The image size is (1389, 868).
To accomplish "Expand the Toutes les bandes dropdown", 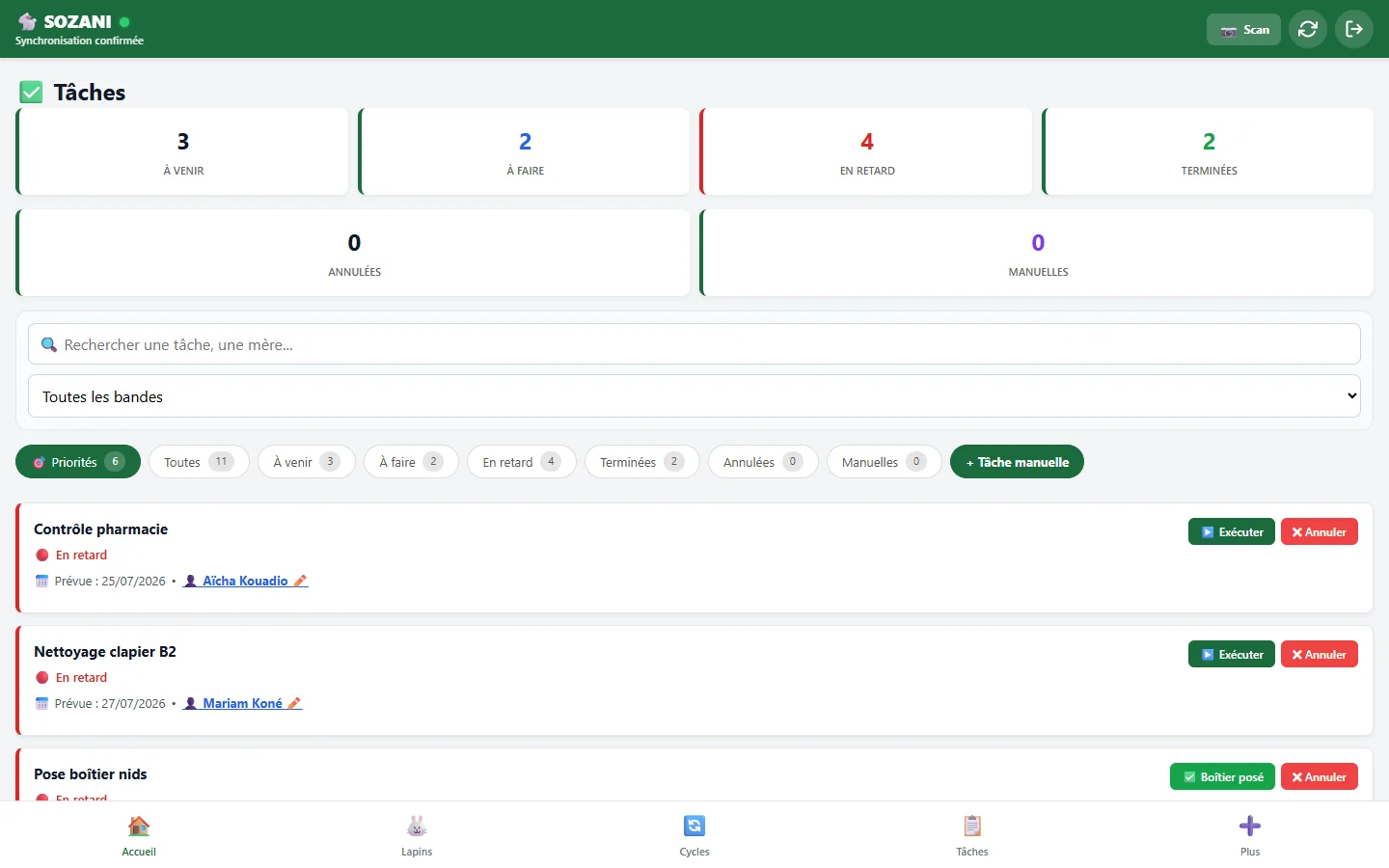I will click(x=694, y=396).
